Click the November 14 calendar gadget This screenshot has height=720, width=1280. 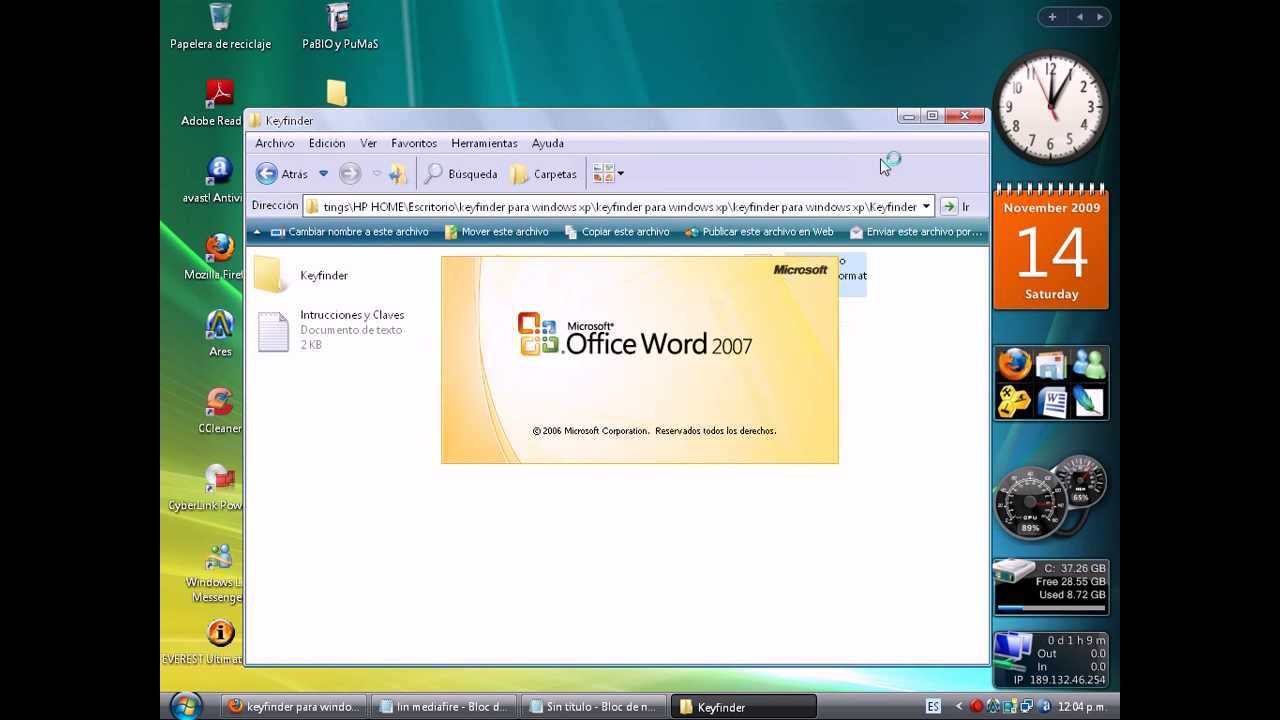(1051, 248)
